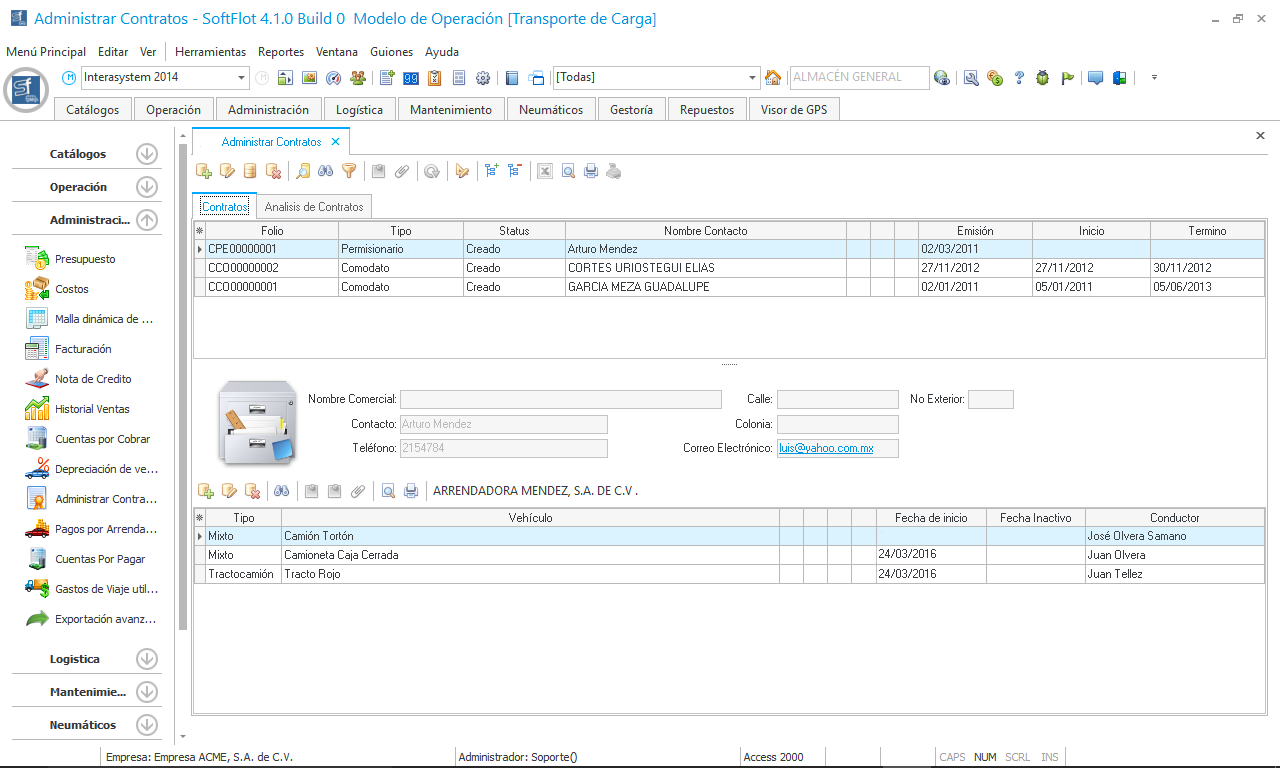Open the Facturación module in sidebar

[x=83, y=349]
